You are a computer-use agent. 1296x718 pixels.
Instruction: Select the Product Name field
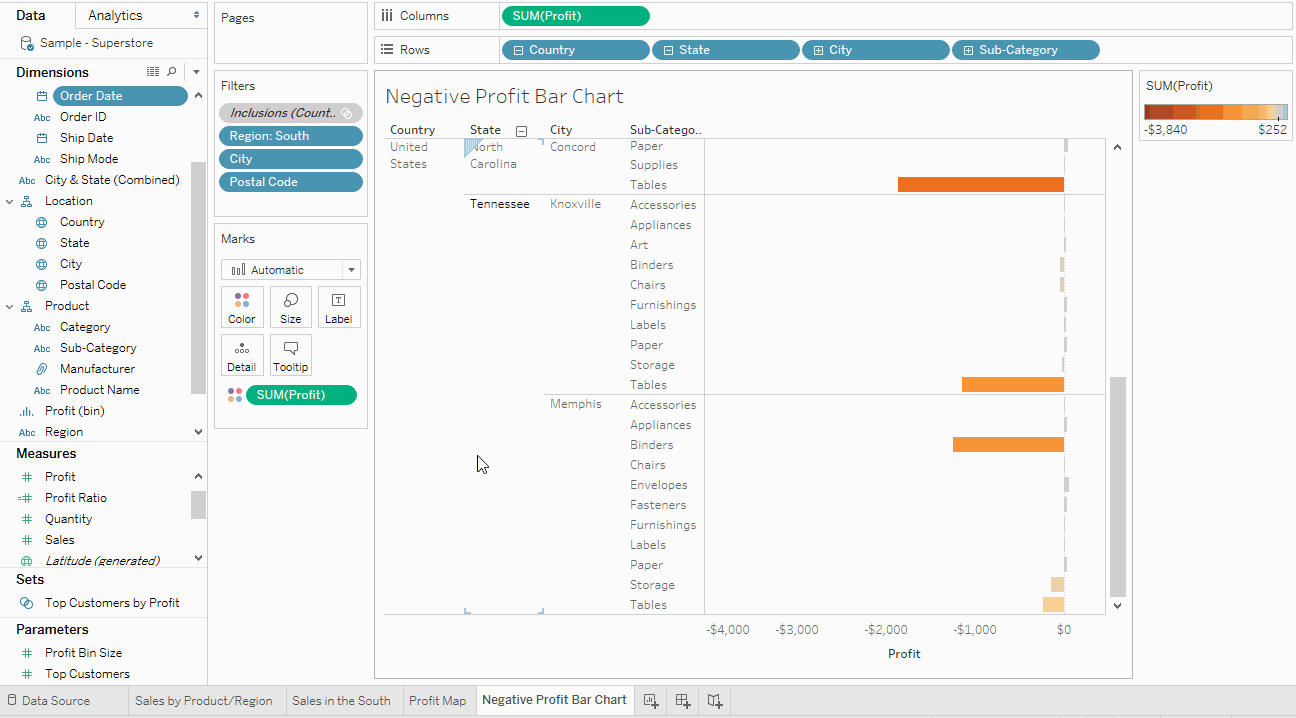coord(99,390)
